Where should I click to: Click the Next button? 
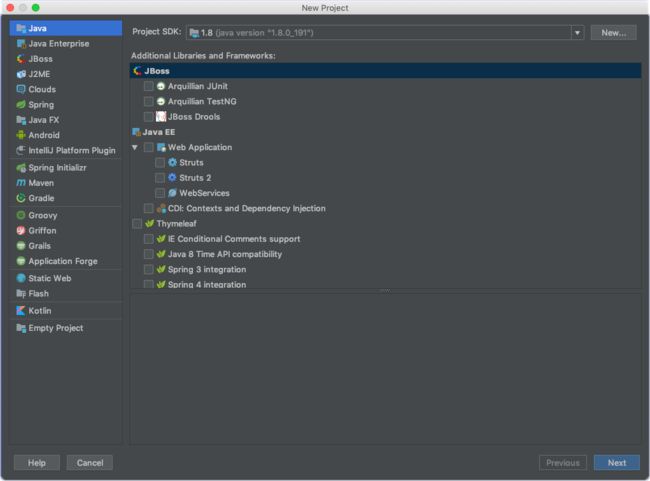616,463
